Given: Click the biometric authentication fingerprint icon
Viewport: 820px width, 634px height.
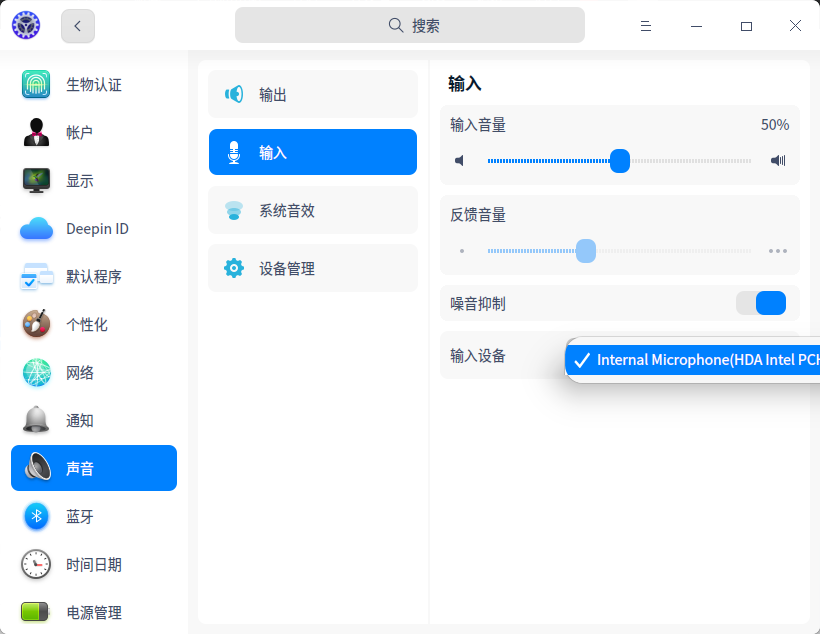Looking at the screenshot, I should point(36,85).
